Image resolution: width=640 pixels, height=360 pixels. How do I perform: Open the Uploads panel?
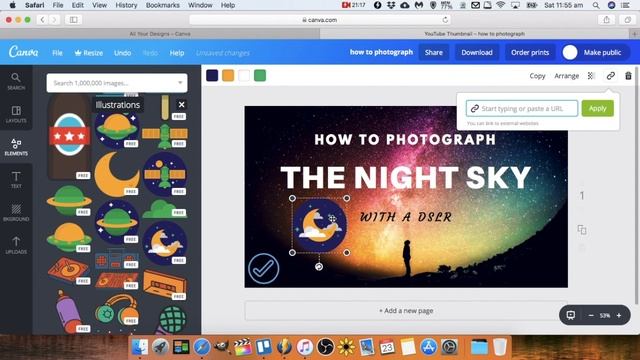pyautogui.click(x=16, y=245)
